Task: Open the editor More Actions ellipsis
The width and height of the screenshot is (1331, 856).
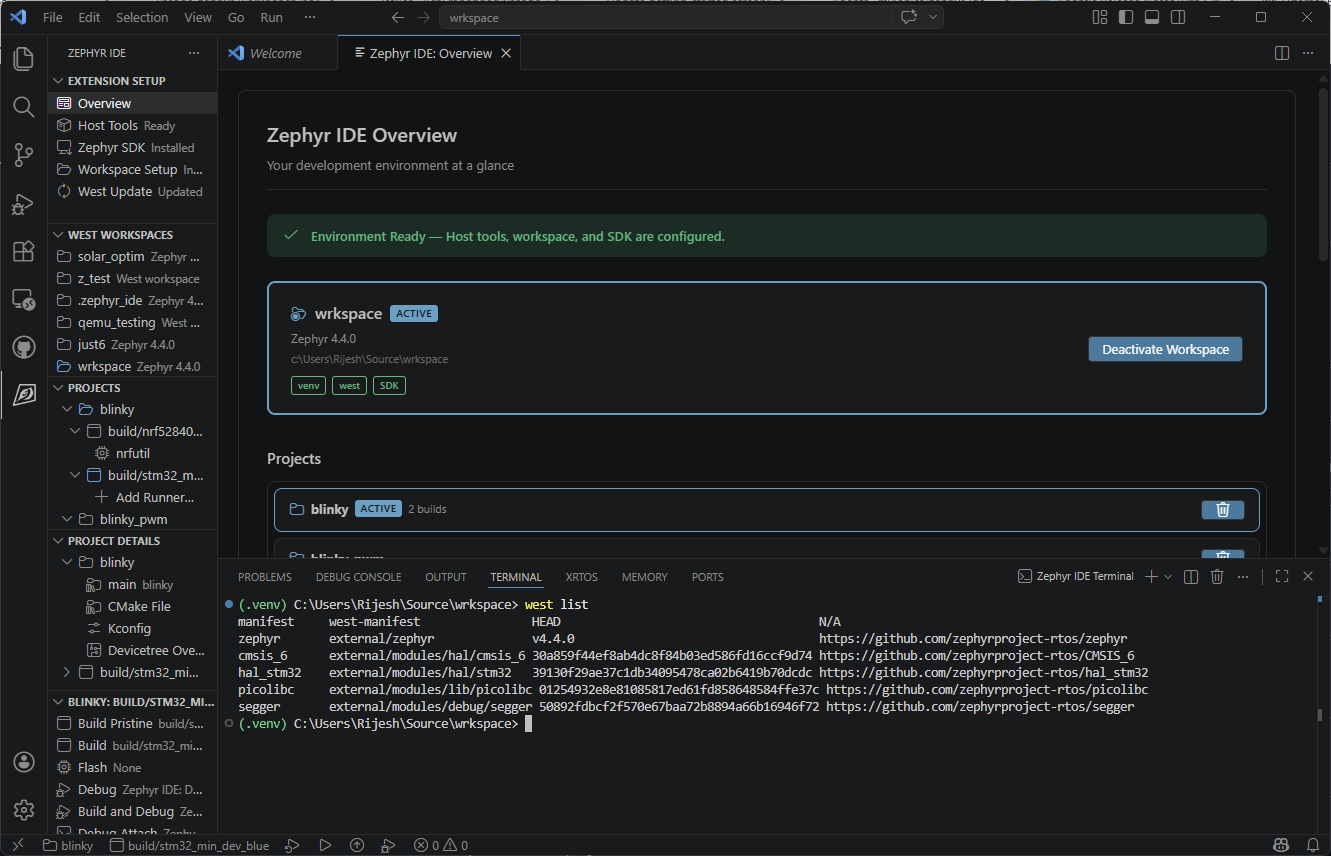Action: (1308, 53)
